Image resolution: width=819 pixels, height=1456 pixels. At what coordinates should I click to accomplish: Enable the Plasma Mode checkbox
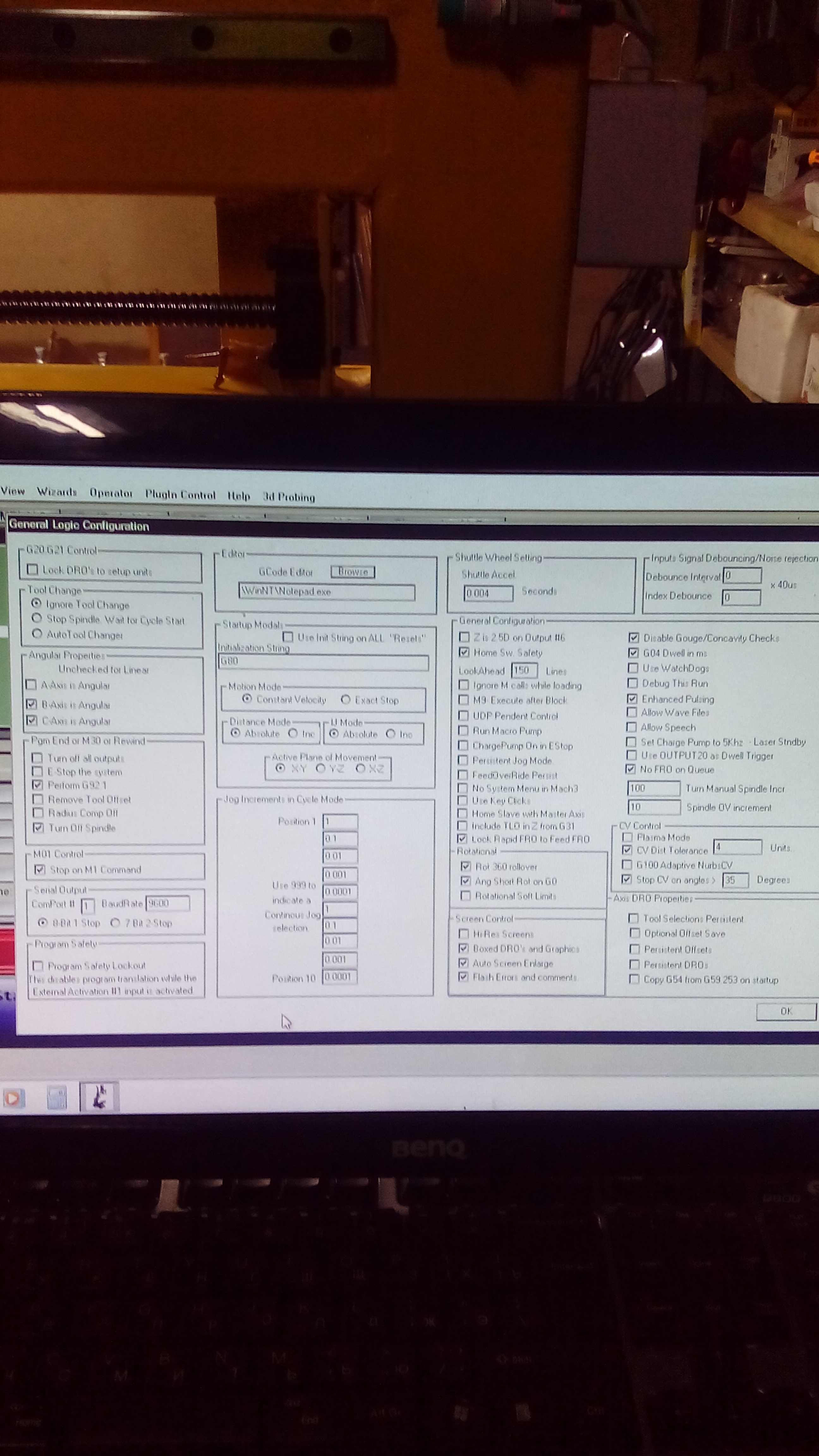(x=627, y=837)
